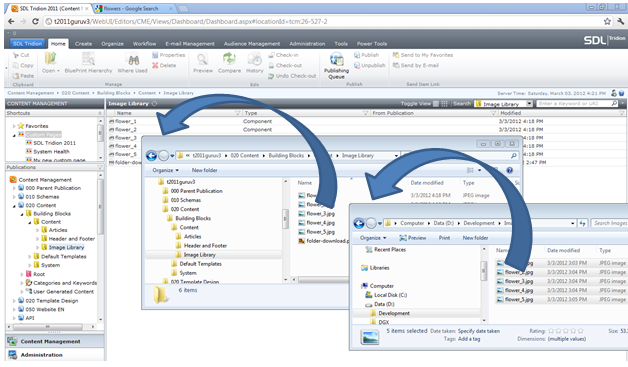The height and width of the screenshot is (367, 628).
Task: Open the Image Library search scope dropdown
Action: (529, 104)
